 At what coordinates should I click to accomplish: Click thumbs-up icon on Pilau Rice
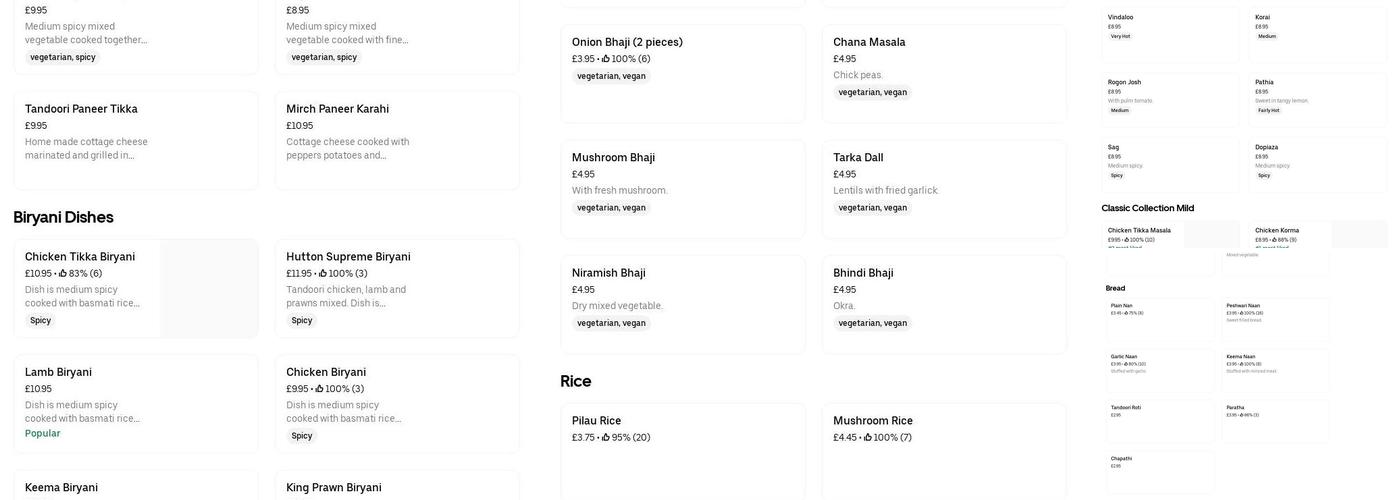(606, 438)
